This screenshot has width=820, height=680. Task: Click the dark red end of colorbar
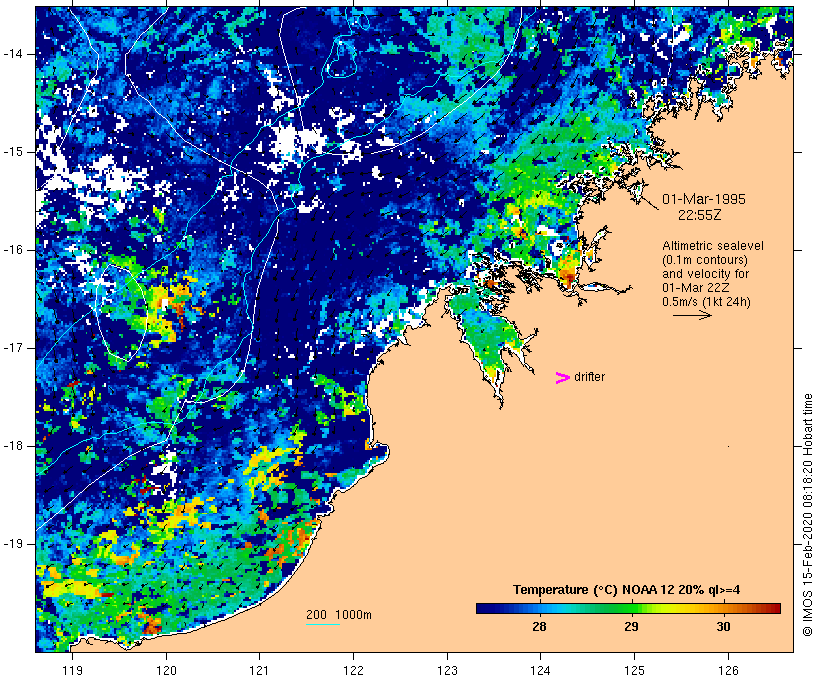point(776,608)
